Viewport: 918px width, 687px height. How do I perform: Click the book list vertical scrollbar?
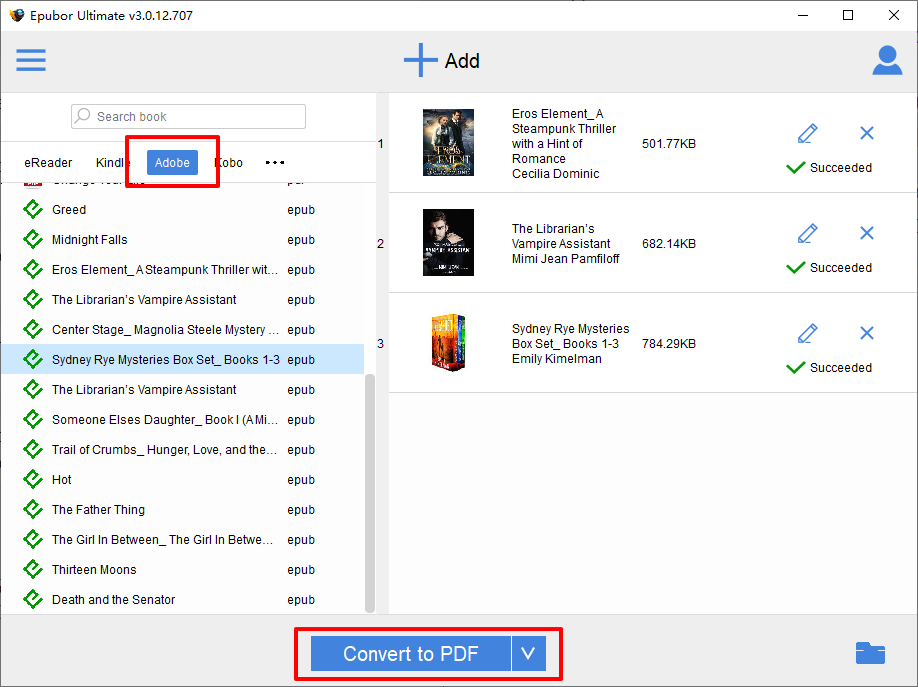point(369,493)
